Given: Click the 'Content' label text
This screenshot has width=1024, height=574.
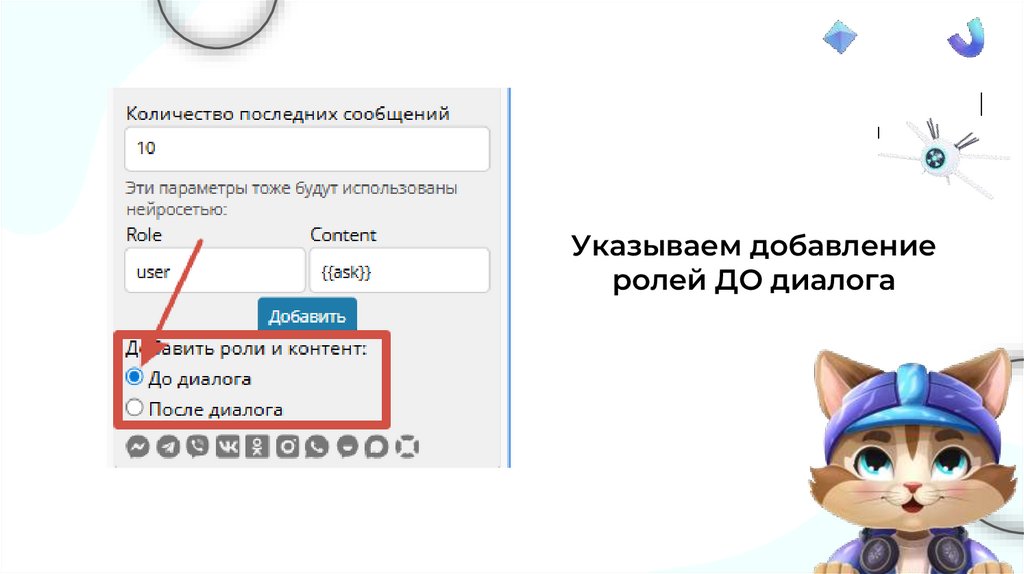Looking at the screenshot, I should point(344,234).
